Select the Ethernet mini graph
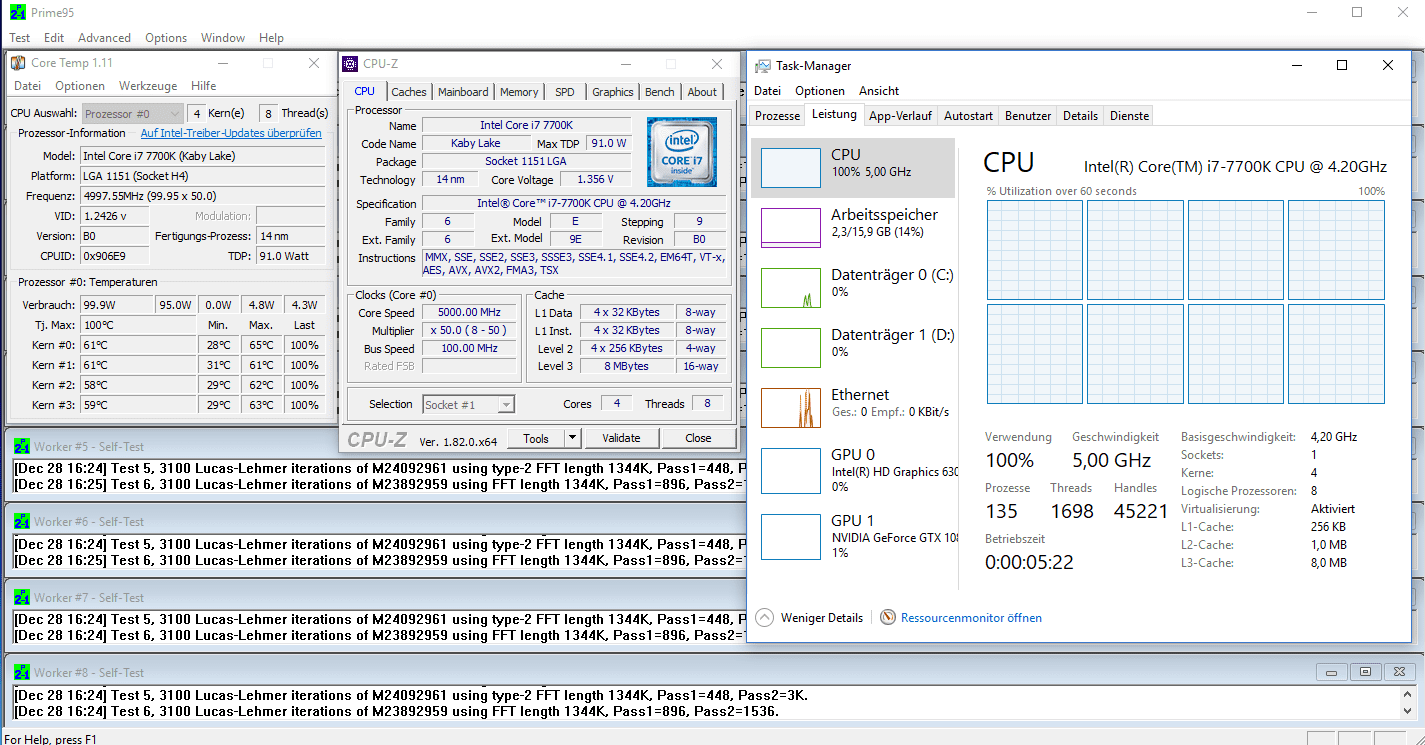Viewport: 1425px width, 745px height. [x=790, y=407]
